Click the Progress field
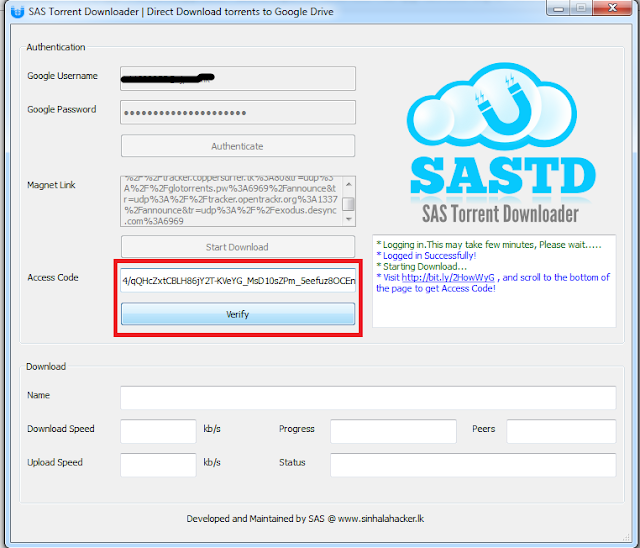 click(393, 431)
